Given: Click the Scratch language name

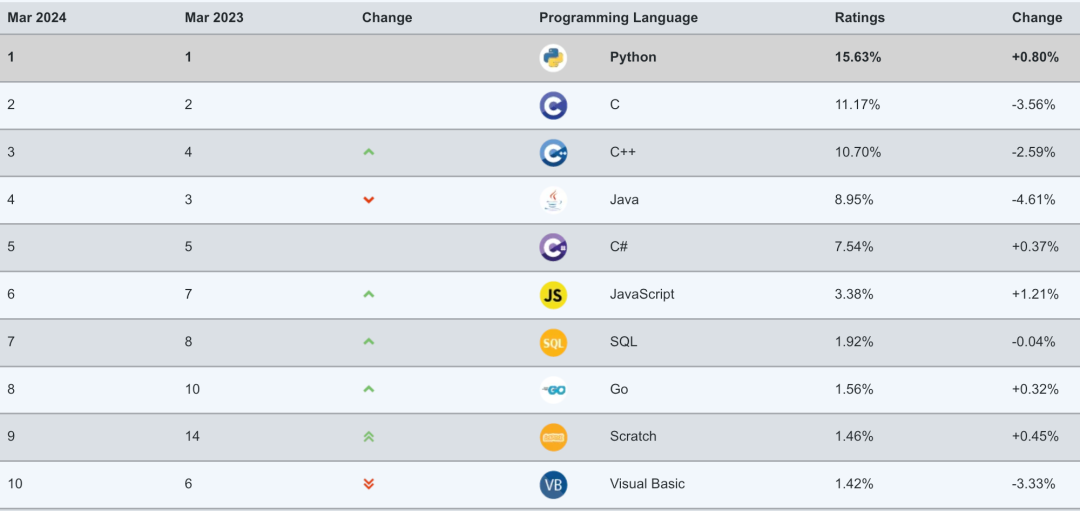Looking at the screenshot, I should click(633, 436).
